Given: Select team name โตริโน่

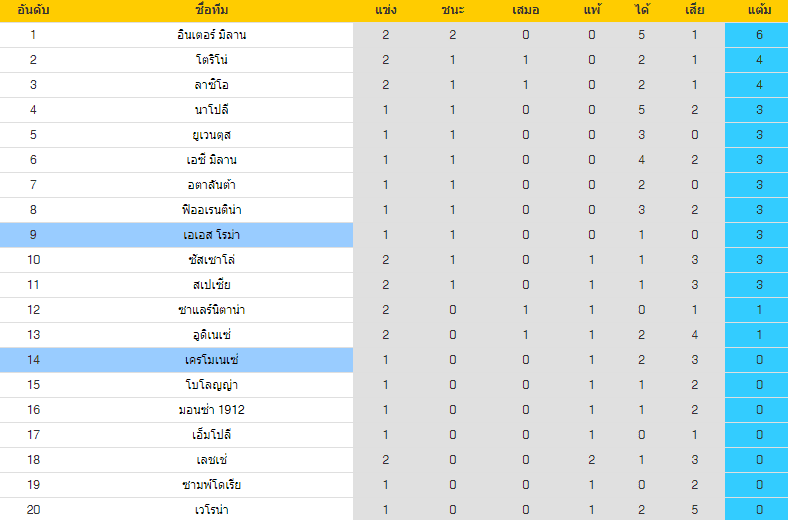Looking at the screenshot, I should coord(212,60).
